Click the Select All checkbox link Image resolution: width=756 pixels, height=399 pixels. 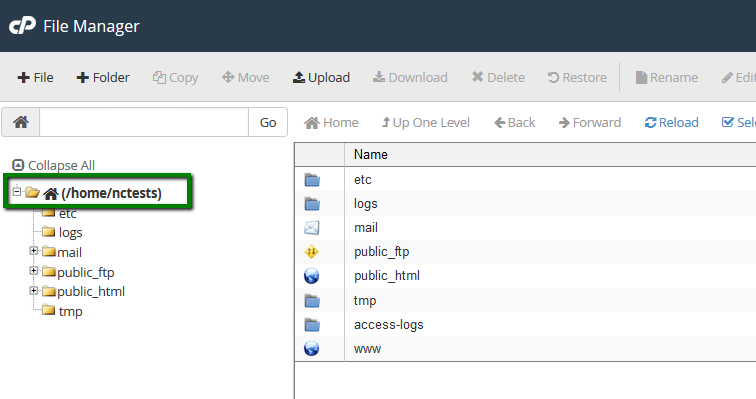[x=739, y=123]
